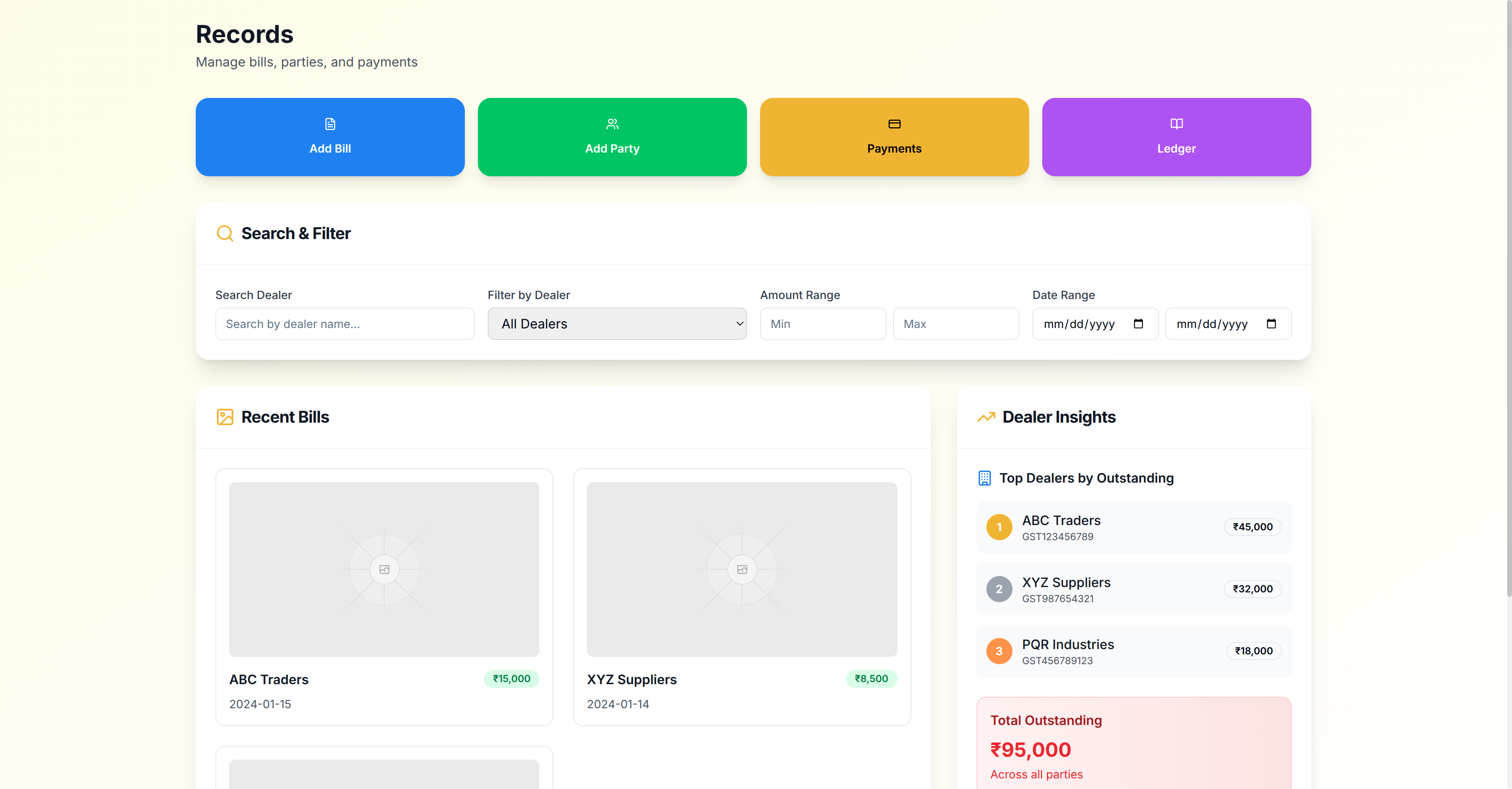1512x789 pixels.
Task: Expand the All Dealers filter dropdown
Action: pos(616,324)
